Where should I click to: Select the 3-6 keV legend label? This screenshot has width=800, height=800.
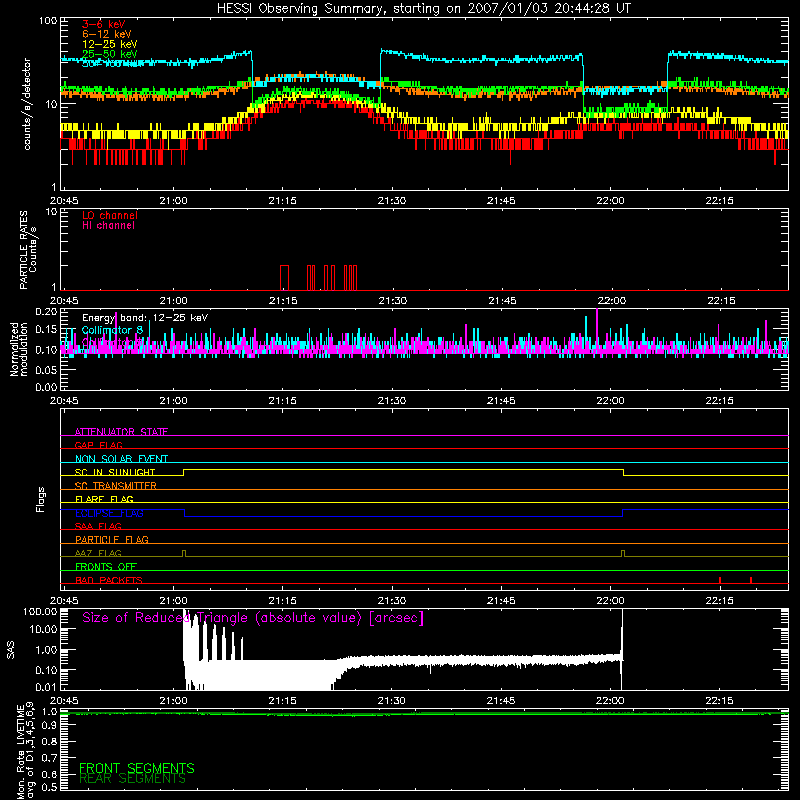click(104, 24)
